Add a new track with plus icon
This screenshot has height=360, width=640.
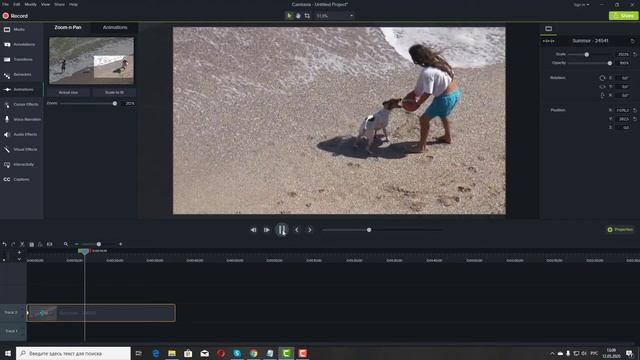pos(19,252)
